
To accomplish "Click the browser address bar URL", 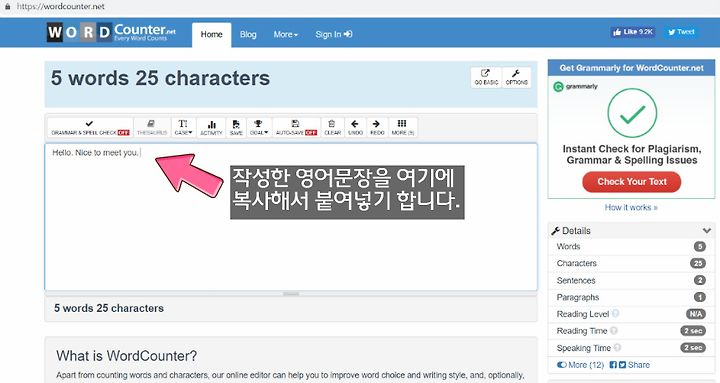I will (61, 7).
